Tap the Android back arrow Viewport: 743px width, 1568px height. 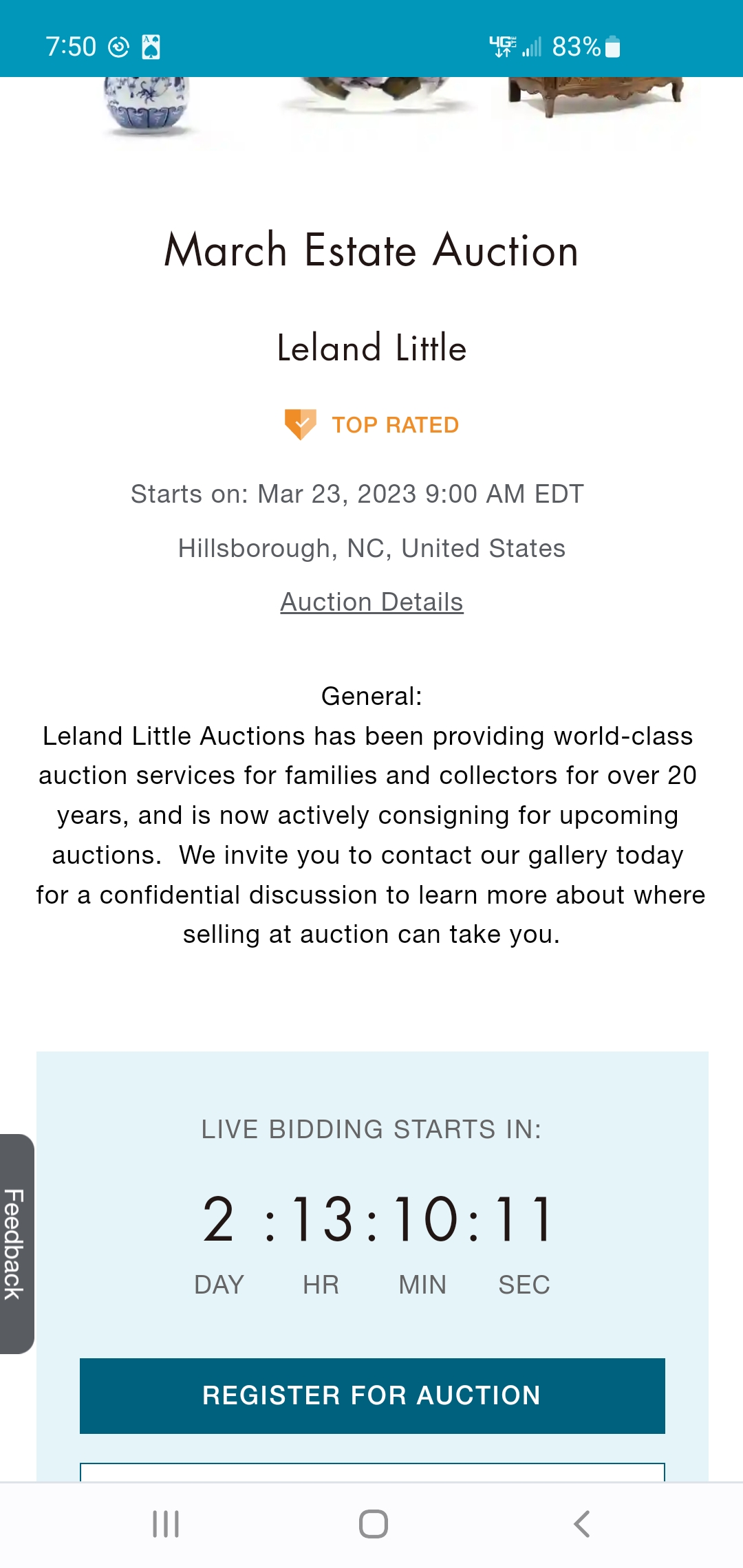tap(581, 1524)
